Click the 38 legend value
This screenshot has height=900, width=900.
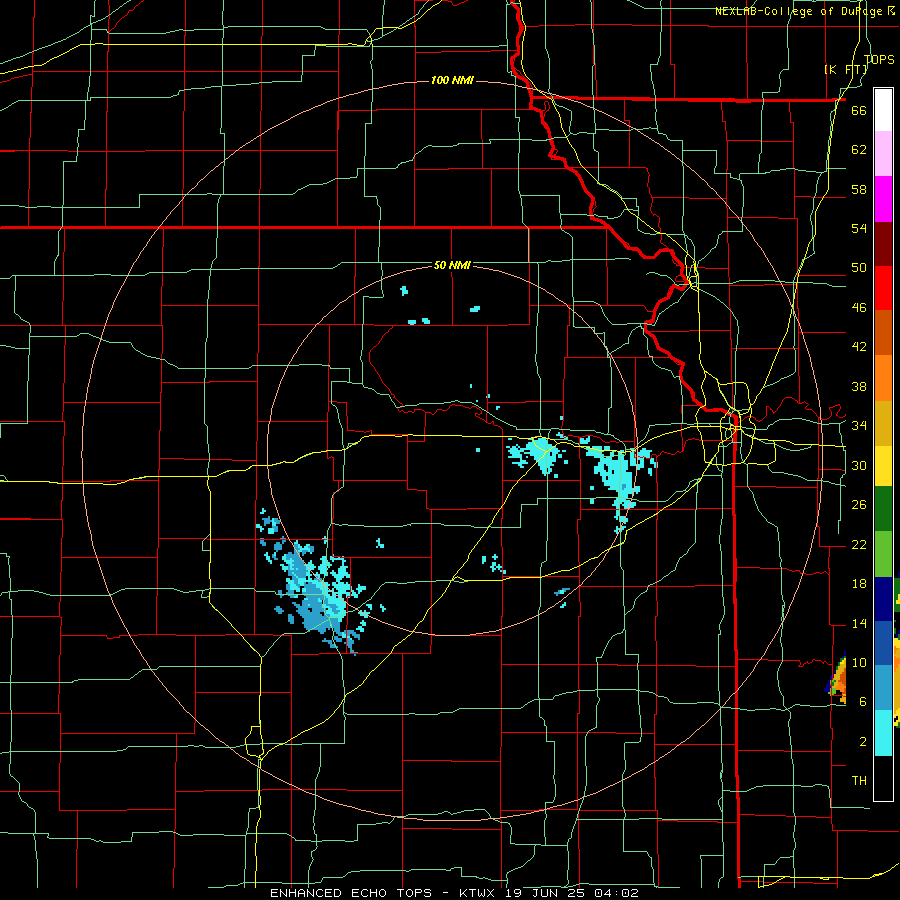[859, 386]
